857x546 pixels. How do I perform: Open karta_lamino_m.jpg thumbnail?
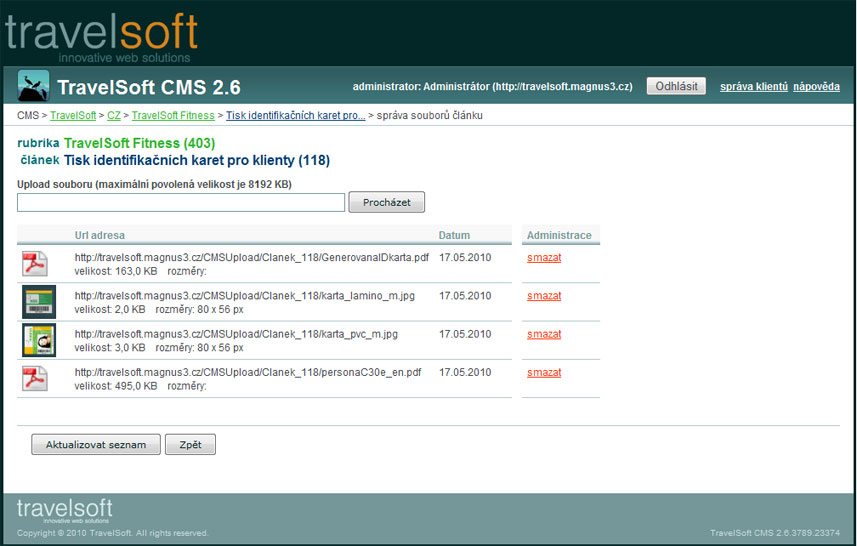(x=39, y=302)
